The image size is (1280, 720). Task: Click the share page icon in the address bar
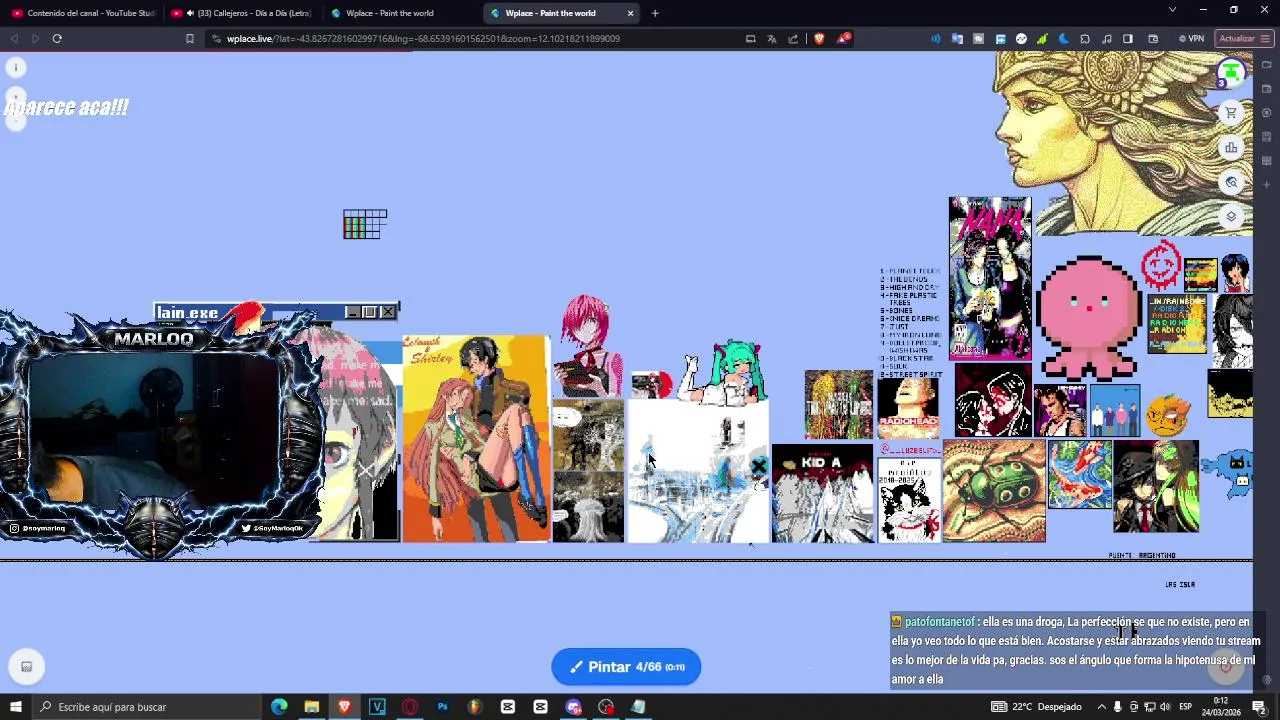pyautogui.click(x=793, y=39)
